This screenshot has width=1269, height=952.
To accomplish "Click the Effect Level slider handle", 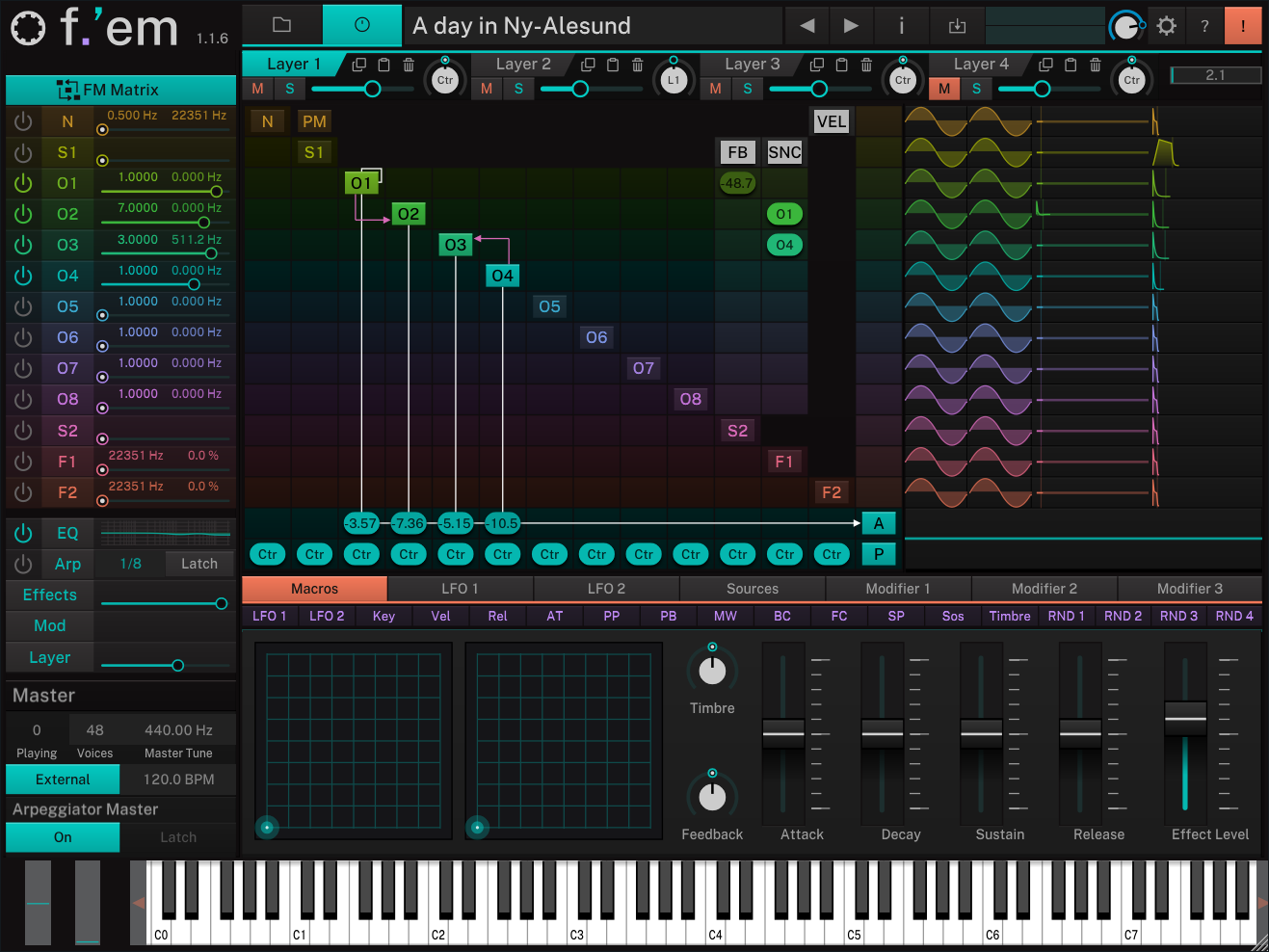I will [1185, 719].
